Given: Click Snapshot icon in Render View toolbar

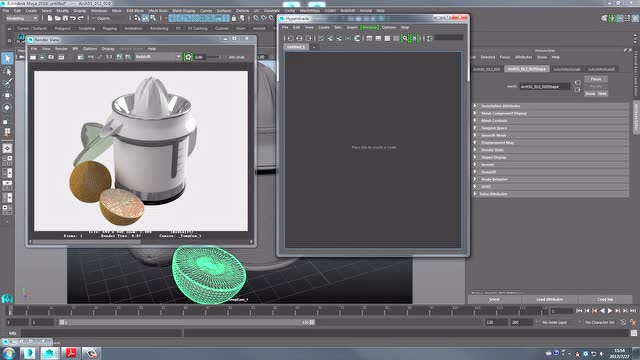Looking at the screenshot, I should tap(51, 57).
